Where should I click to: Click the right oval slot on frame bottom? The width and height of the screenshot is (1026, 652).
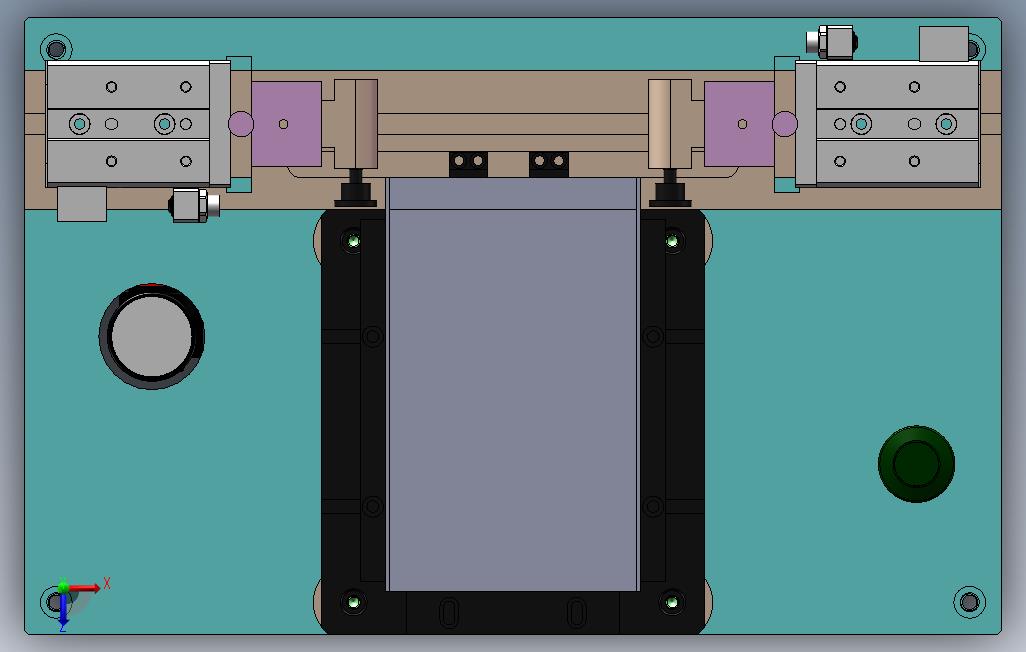[576, 613]
